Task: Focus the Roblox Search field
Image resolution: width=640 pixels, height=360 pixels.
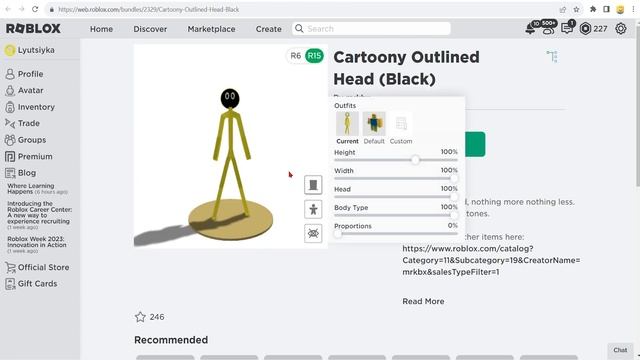Action: click(371, 29)
